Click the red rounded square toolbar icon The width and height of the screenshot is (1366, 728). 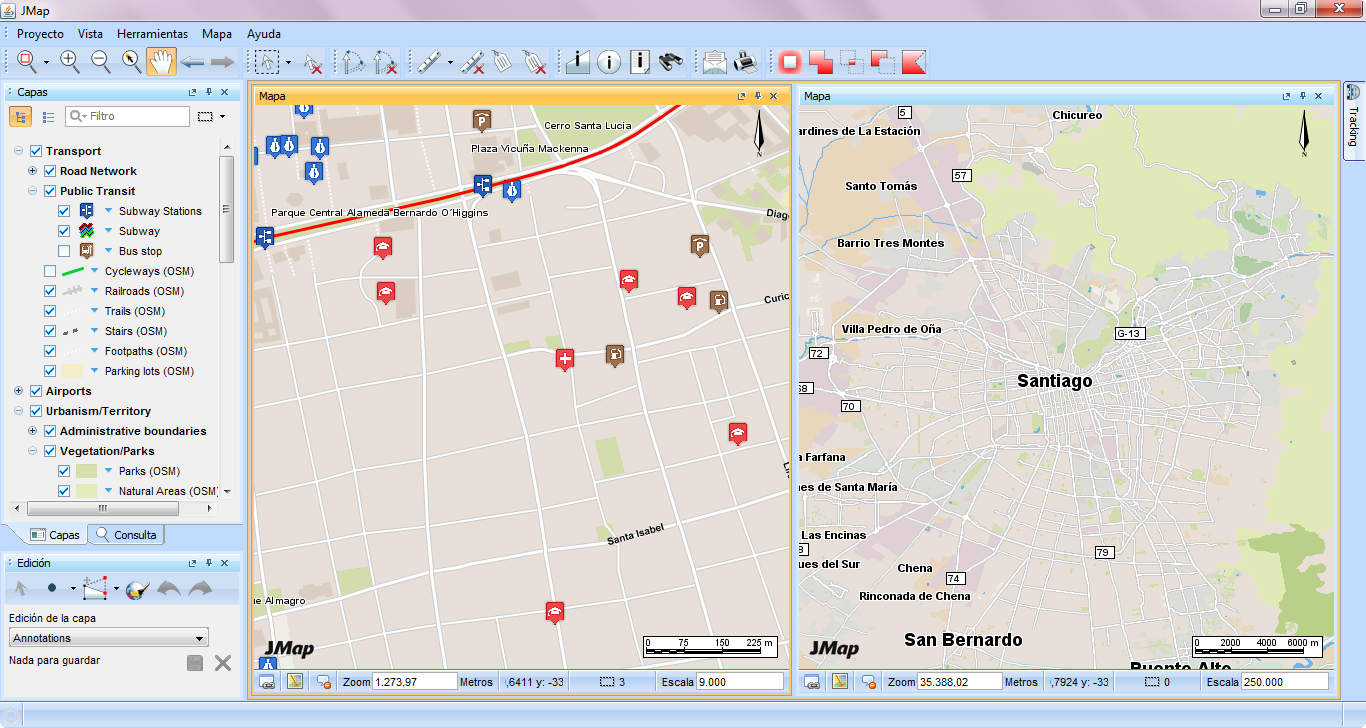[790, 62]
